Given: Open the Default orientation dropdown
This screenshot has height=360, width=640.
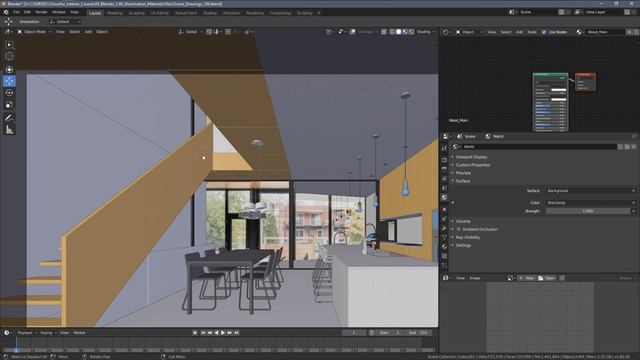Looking at the screenshot, I should click(x=64, y=22).
